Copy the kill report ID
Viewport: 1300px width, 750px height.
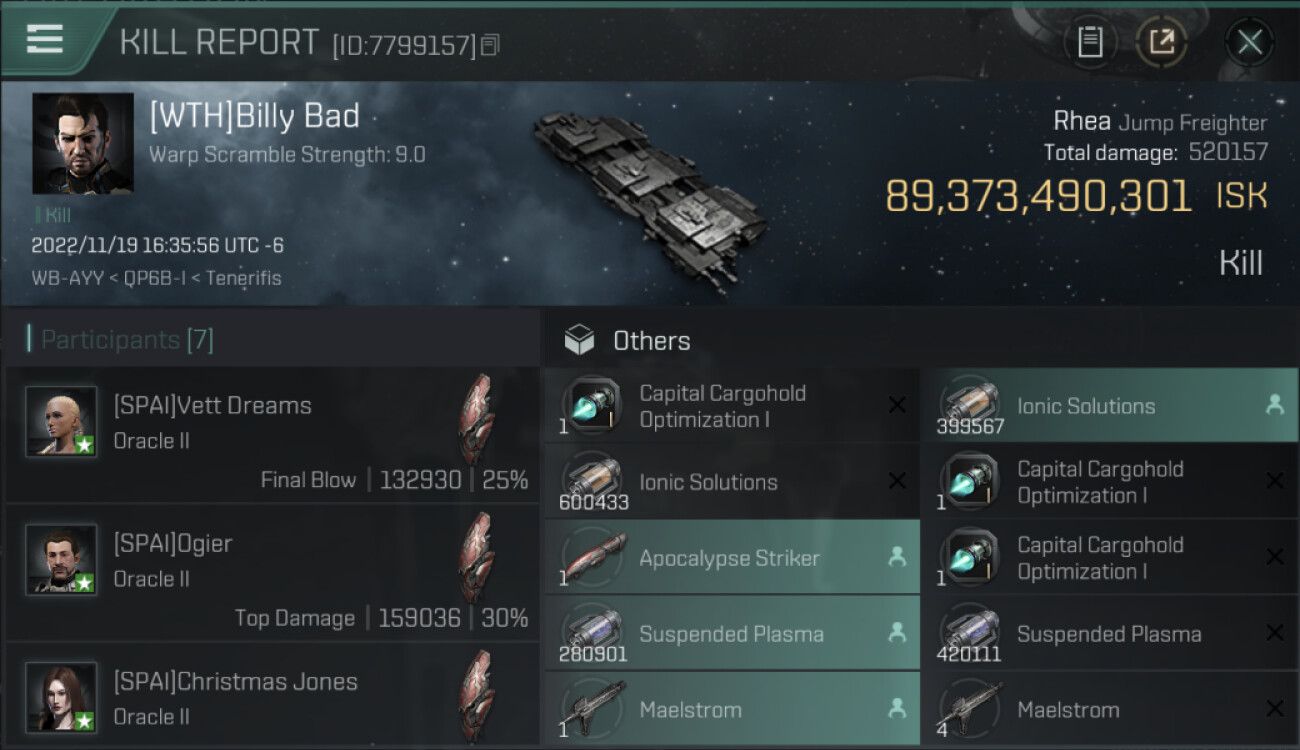pos(490,45)
